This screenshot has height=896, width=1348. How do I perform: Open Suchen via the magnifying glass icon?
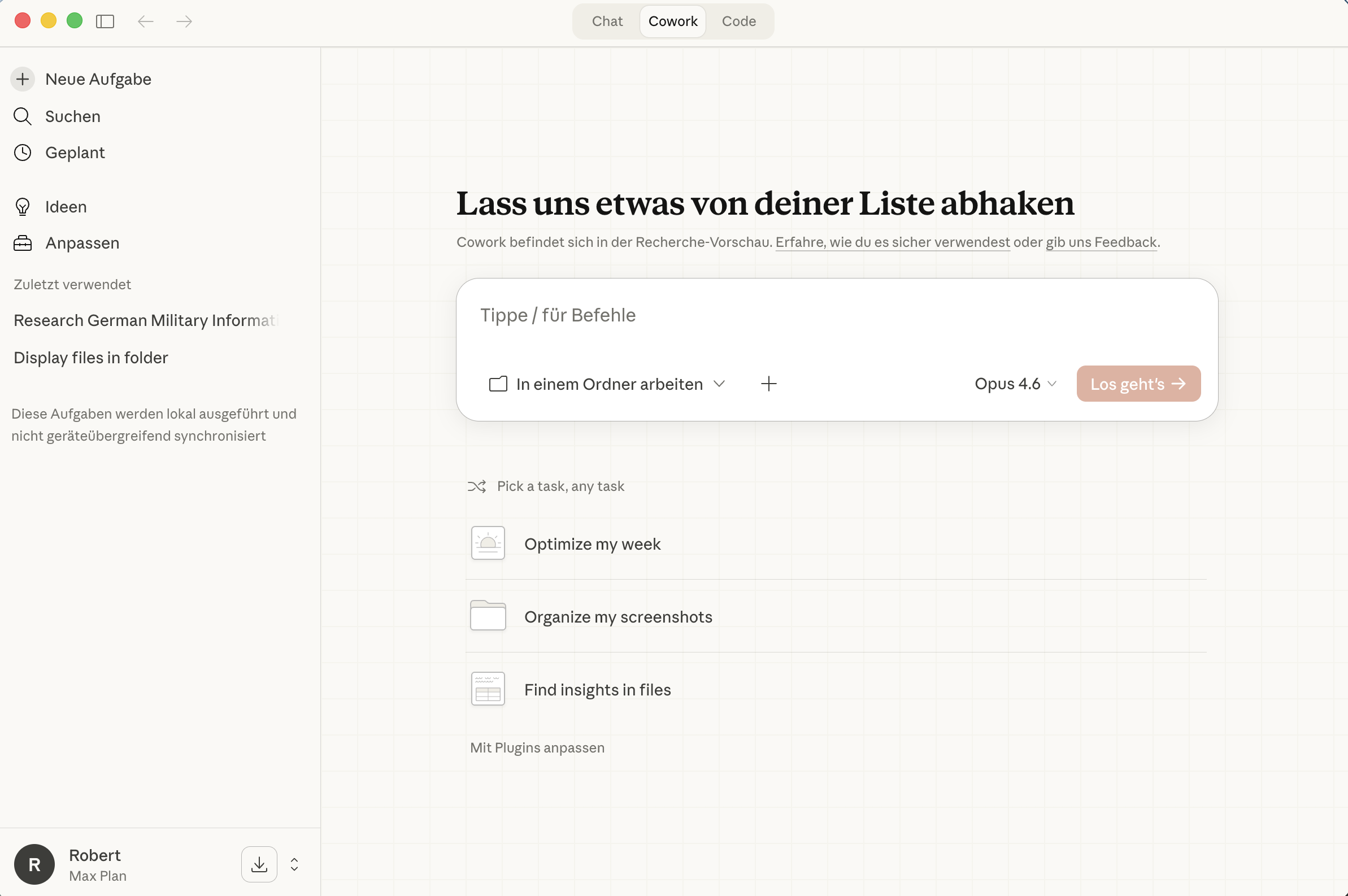point(23,116)
